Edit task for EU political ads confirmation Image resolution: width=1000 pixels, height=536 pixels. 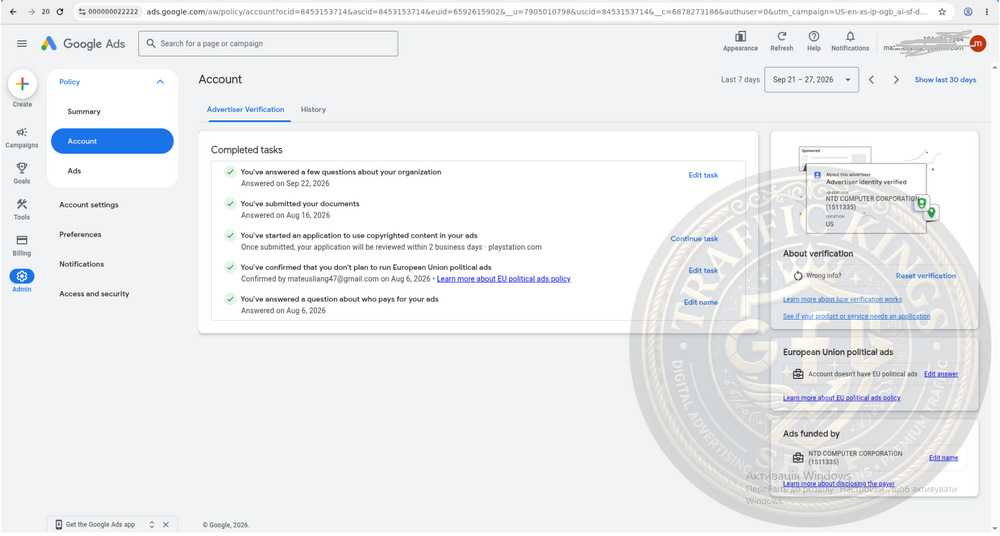tap(703, 271)
